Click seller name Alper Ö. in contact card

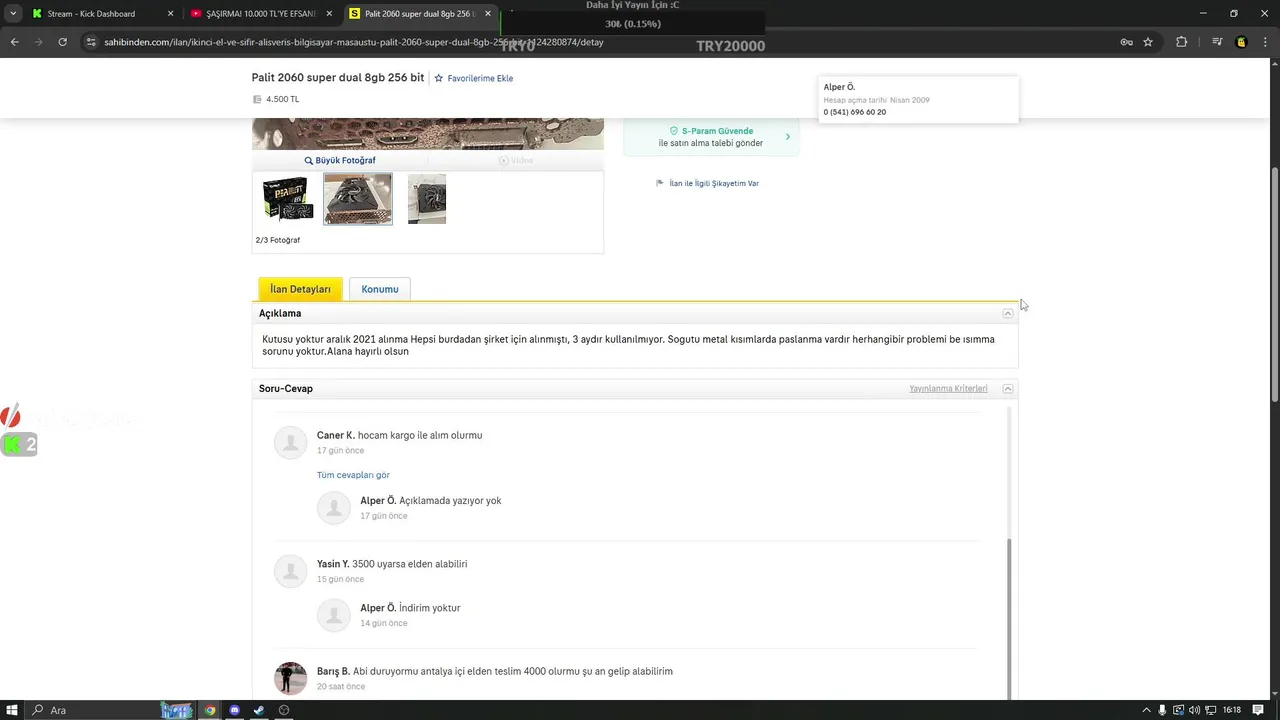tap(839, 87)
